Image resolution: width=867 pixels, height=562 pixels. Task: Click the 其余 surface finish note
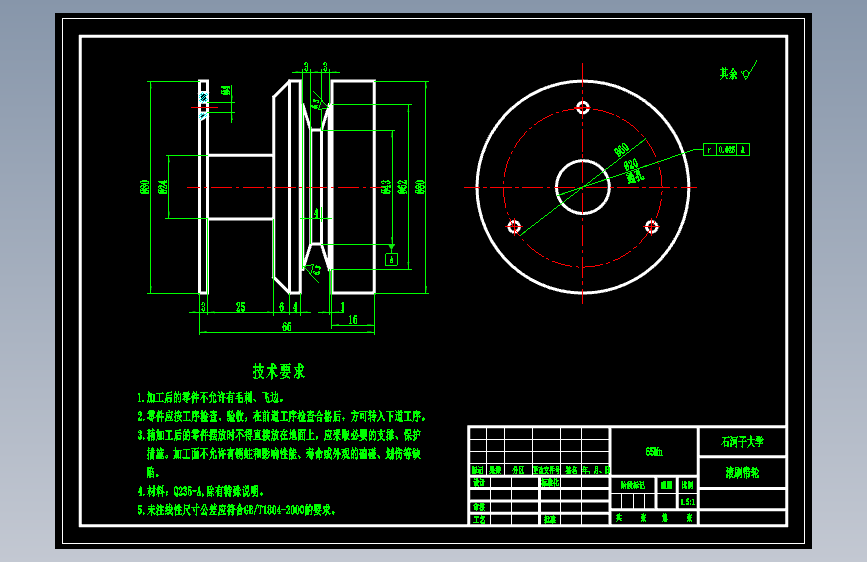point(738,72)
